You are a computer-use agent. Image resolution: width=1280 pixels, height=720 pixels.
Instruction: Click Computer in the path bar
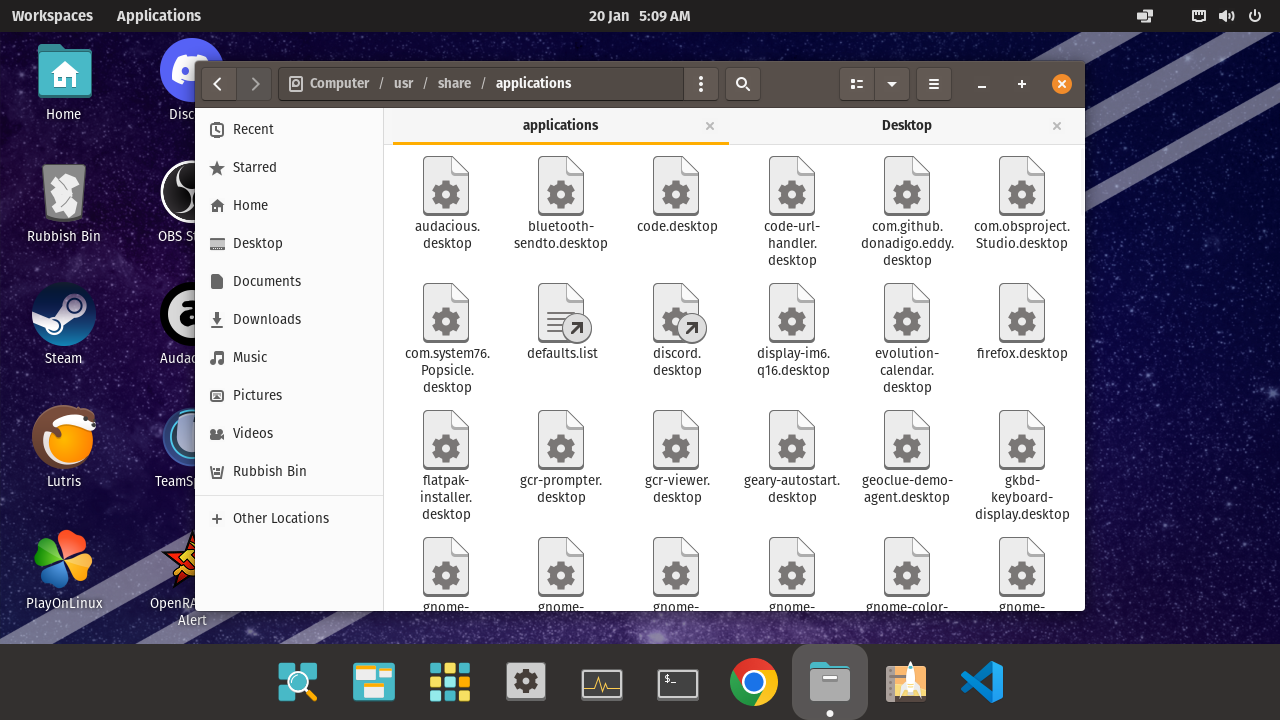[329, 84]
